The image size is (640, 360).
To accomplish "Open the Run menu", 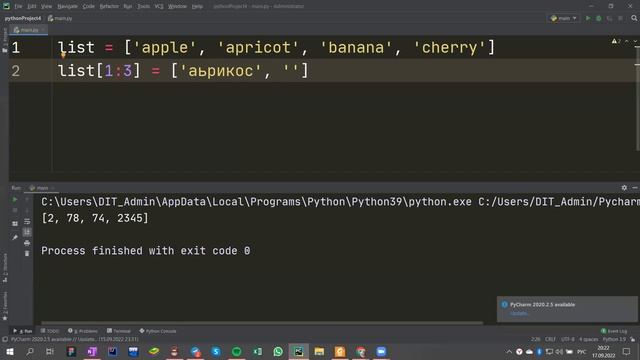I will tap(128, 6).
